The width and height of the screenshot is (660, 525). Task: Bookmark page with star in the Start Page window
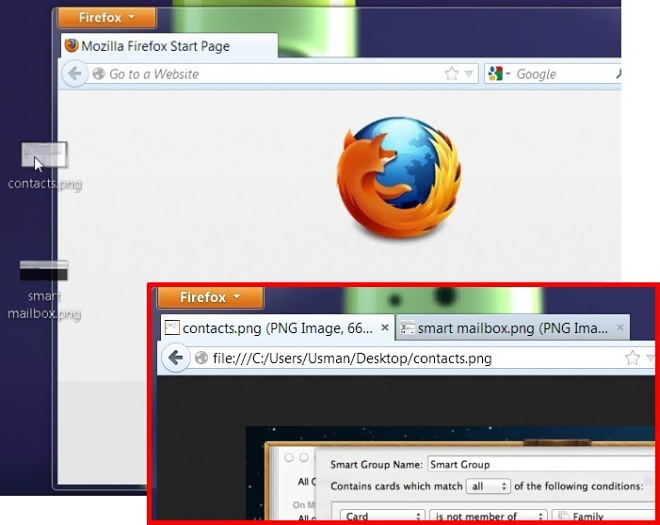tap(452, 74)
